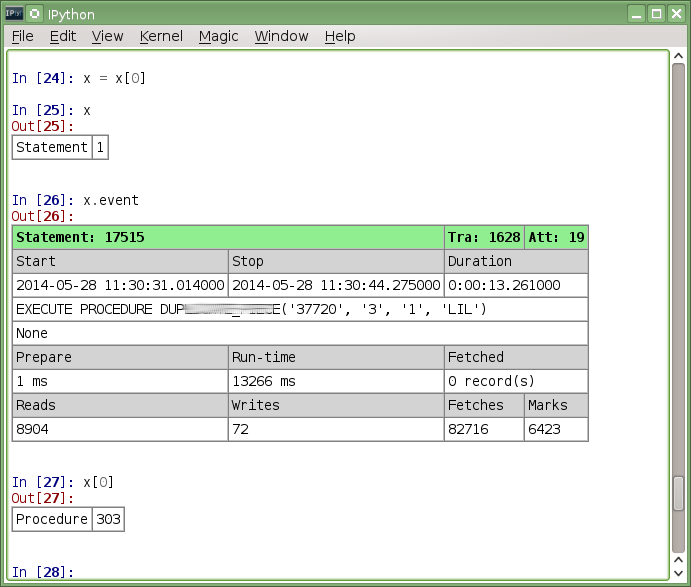Open the Help menu
The image size is (691, 587).
click(340, 36)
